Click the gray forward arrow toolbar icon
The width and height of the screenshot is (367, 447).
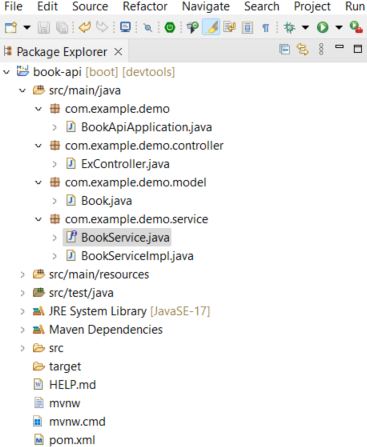tap(102, 27)
